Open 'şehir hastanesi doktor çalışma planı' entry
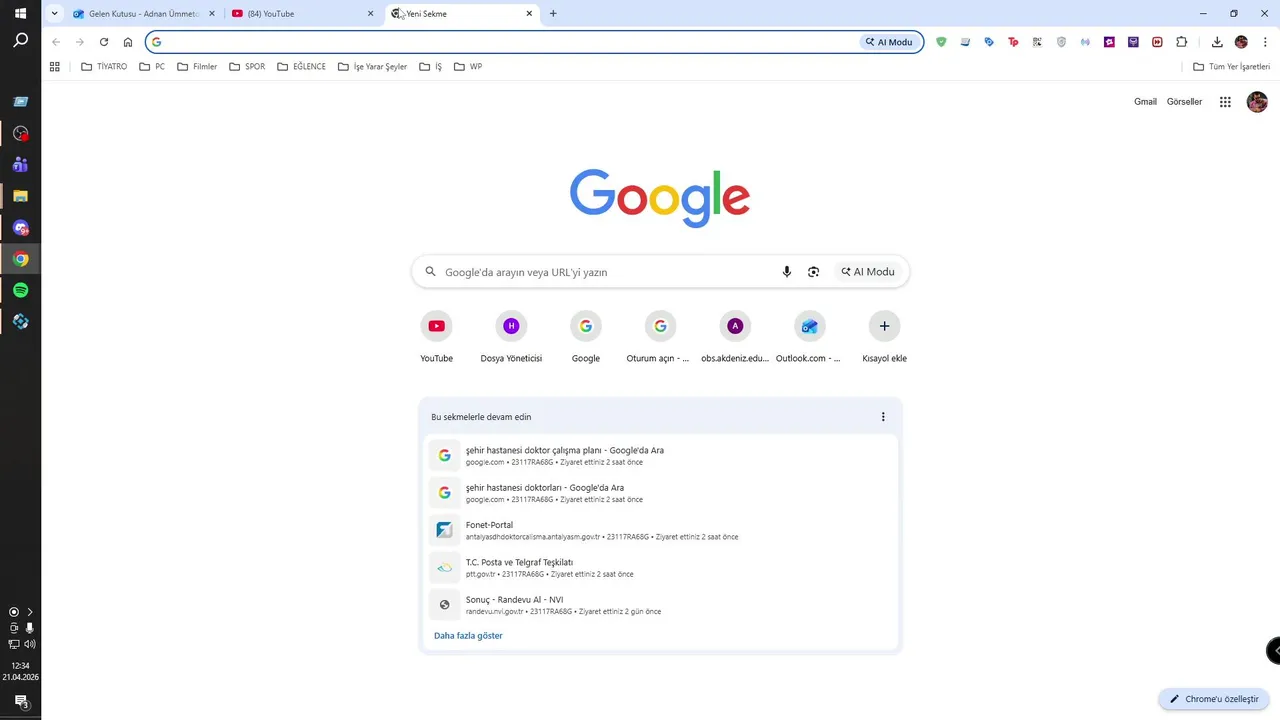 click(660, 456)
